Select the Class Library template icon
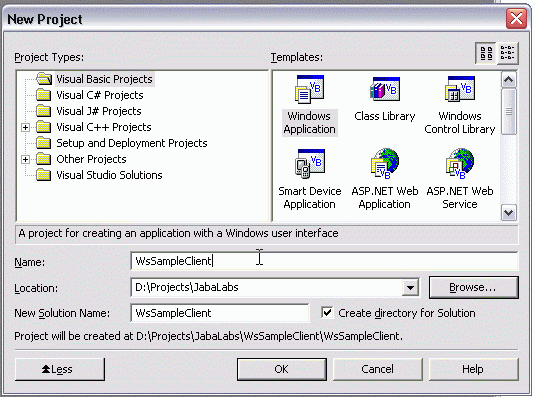Viewport: 535px width, 397px height. (x=385, y=89)
